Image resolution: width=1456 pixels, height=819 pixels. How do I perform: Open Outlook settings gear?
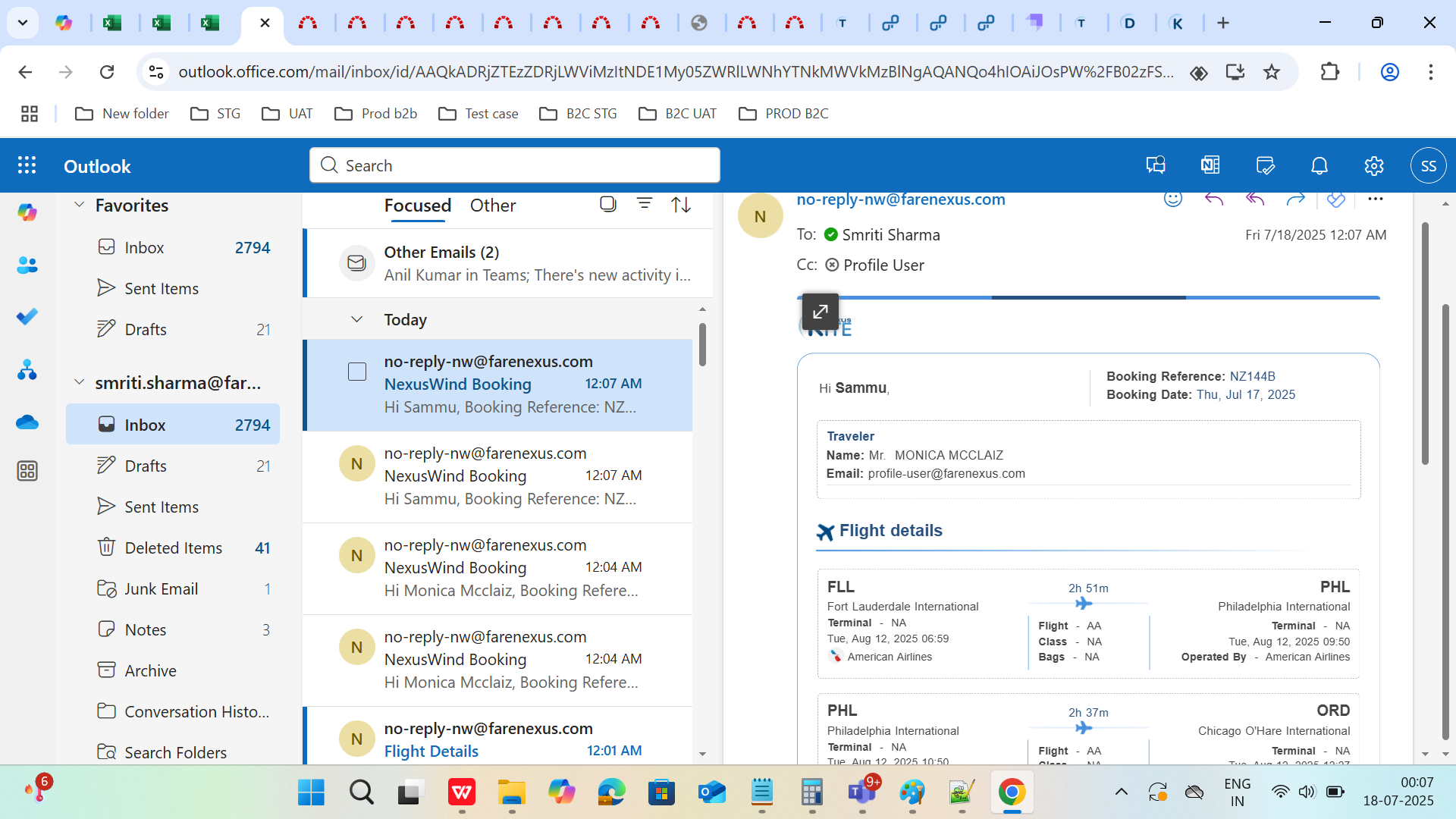[x=1374, y=165]
